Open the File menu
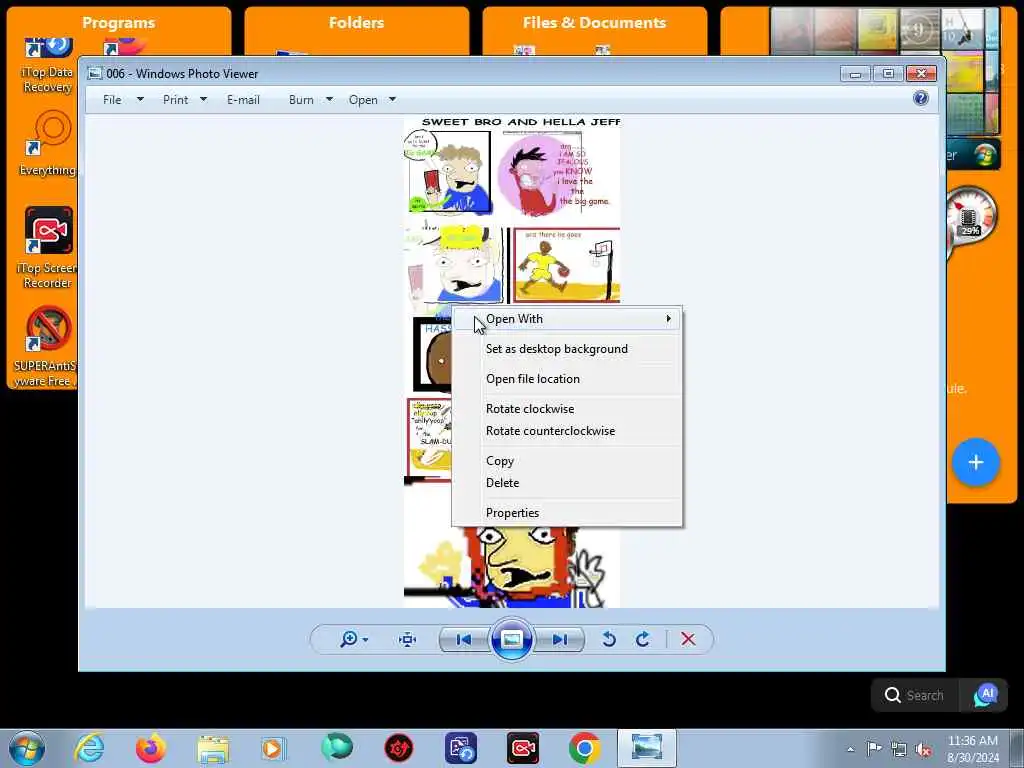The image size is (1024, 768). (x=112, y=100)
